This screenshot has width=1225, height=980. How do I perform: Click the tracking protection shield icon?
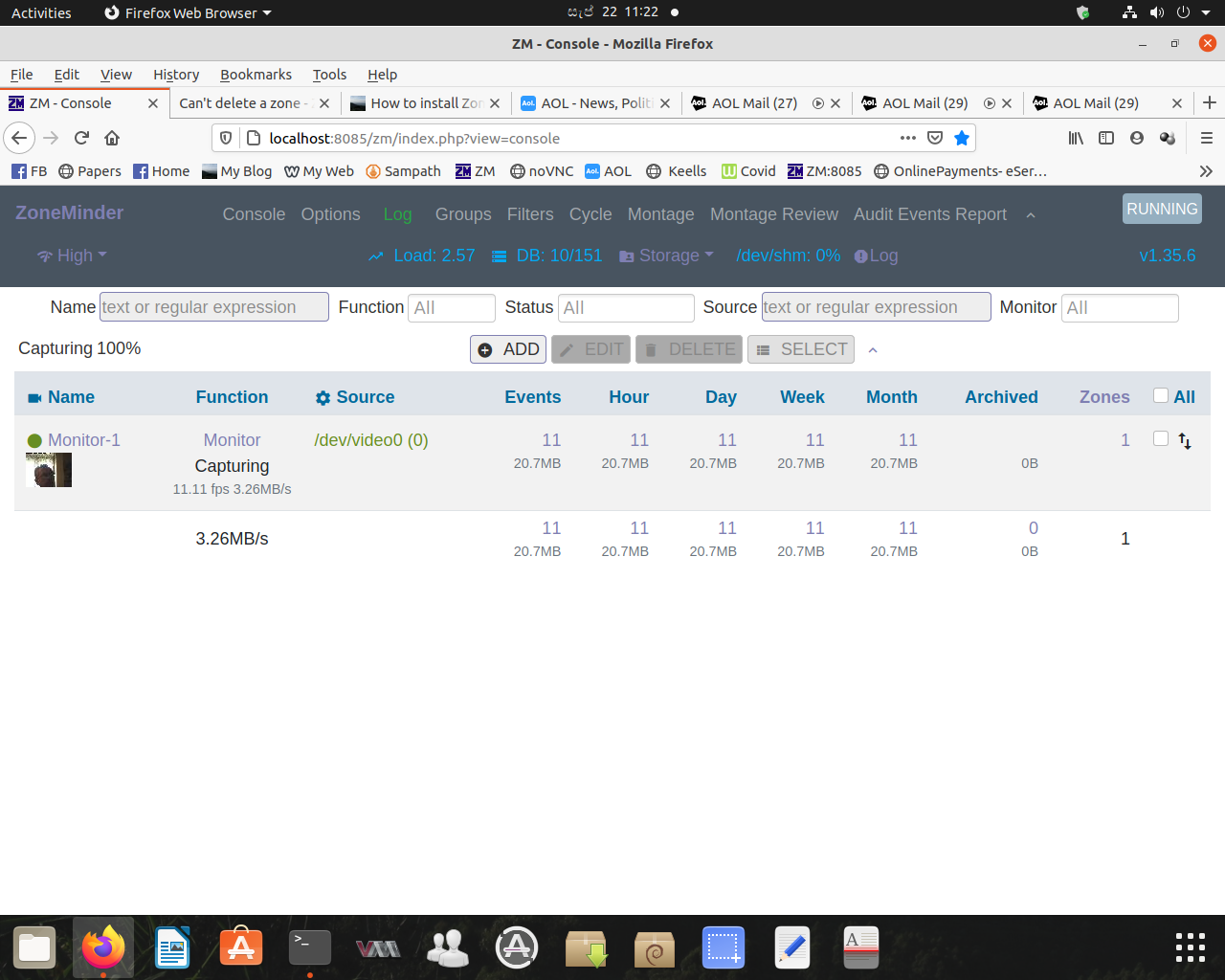point(226,138)
